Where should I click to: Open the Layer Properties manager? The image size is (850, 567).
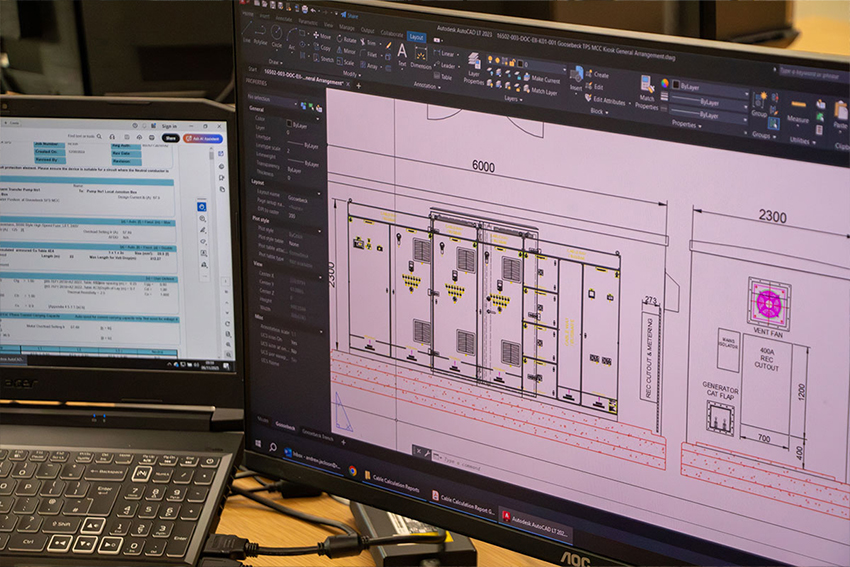click(x=474, y=68)
